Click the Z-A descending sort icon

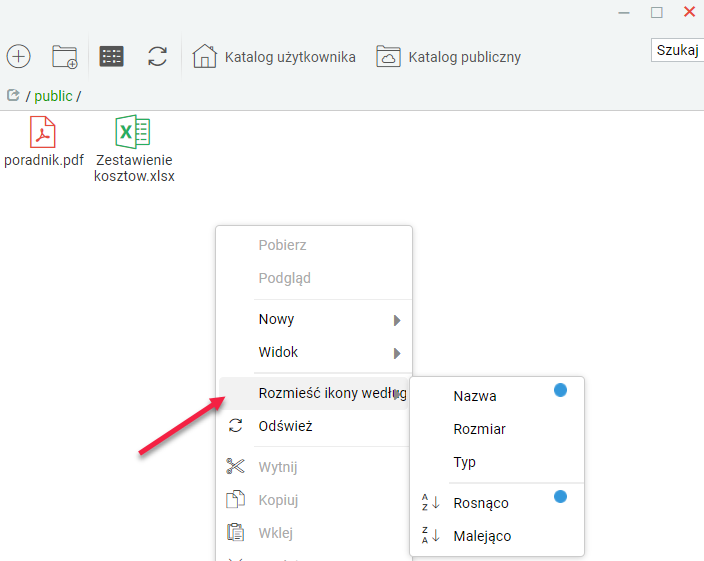click(x=431, y=535)
